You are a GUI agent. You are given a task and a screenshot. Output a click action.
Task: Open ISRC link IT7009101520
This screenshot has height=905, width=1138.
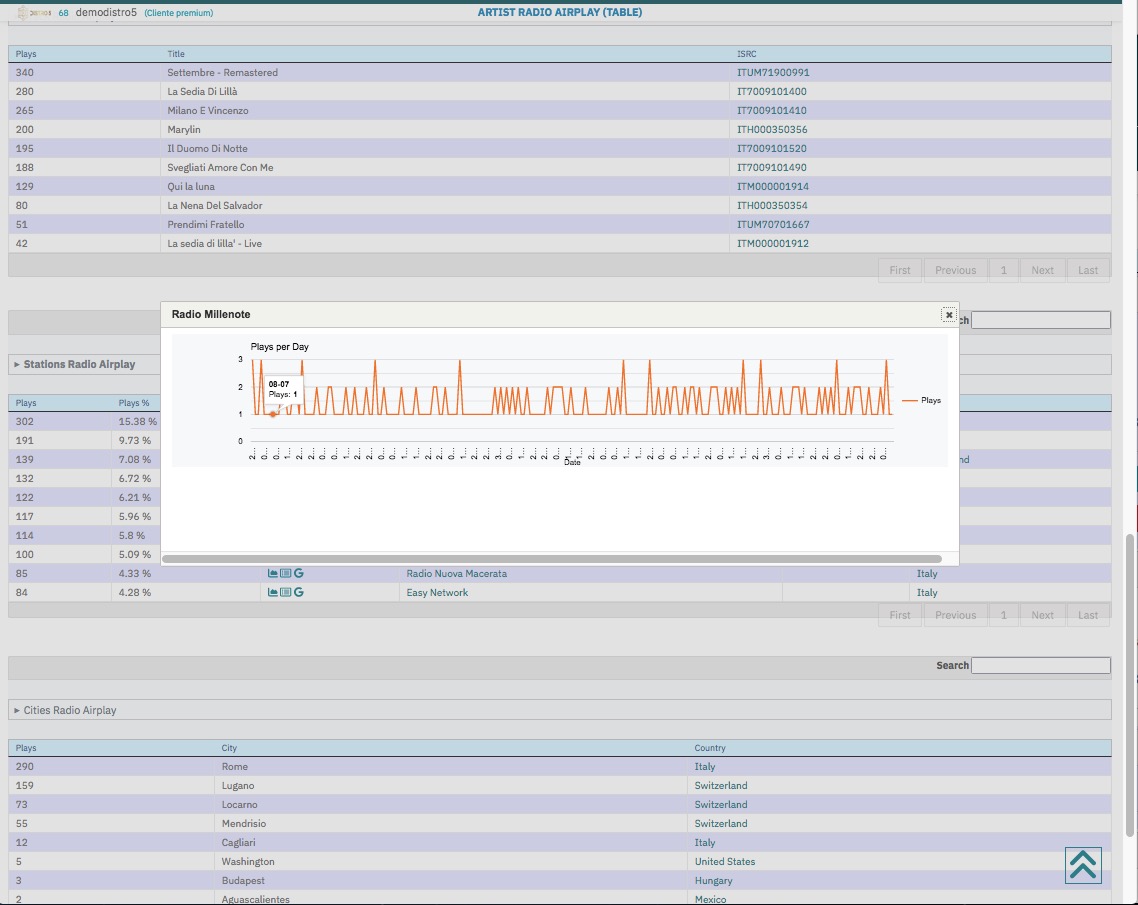tap(771, 148)
